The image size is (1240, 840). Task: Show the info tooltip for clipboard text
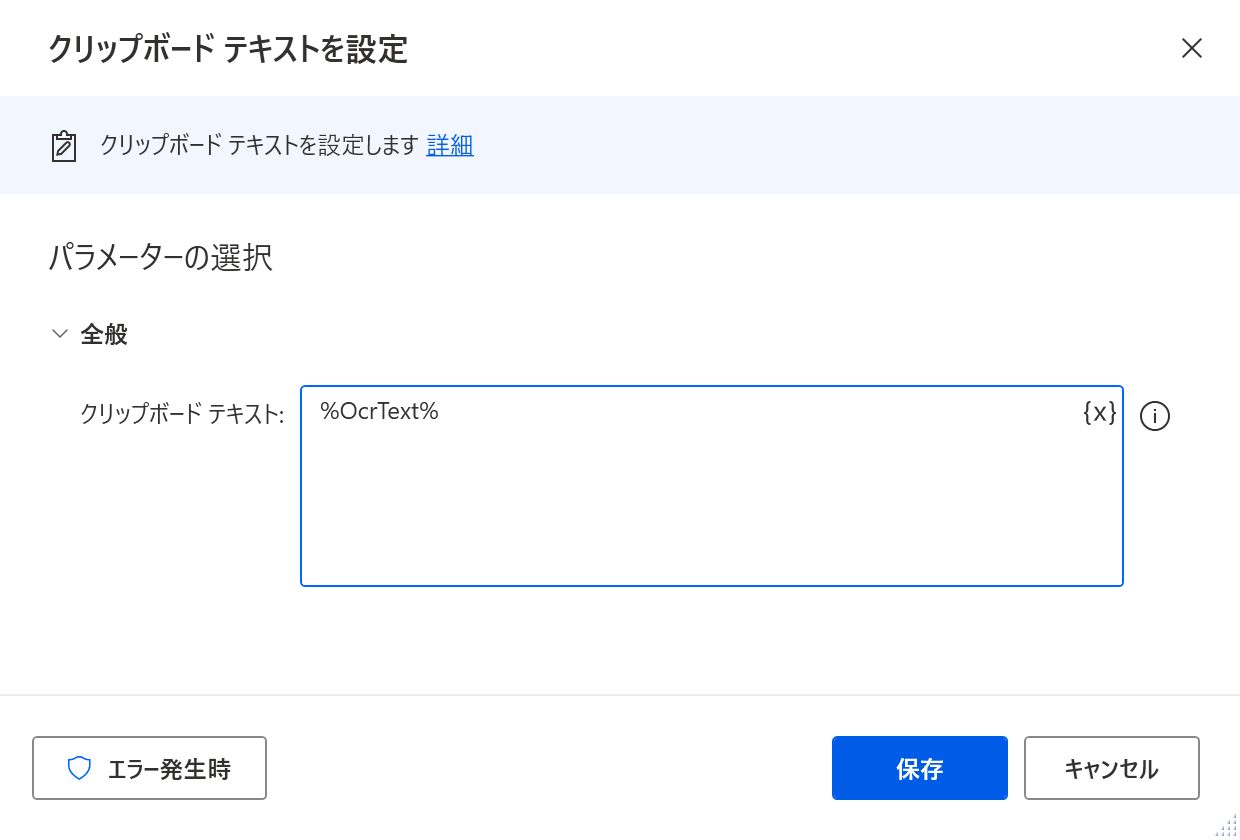click(1155, 416)
